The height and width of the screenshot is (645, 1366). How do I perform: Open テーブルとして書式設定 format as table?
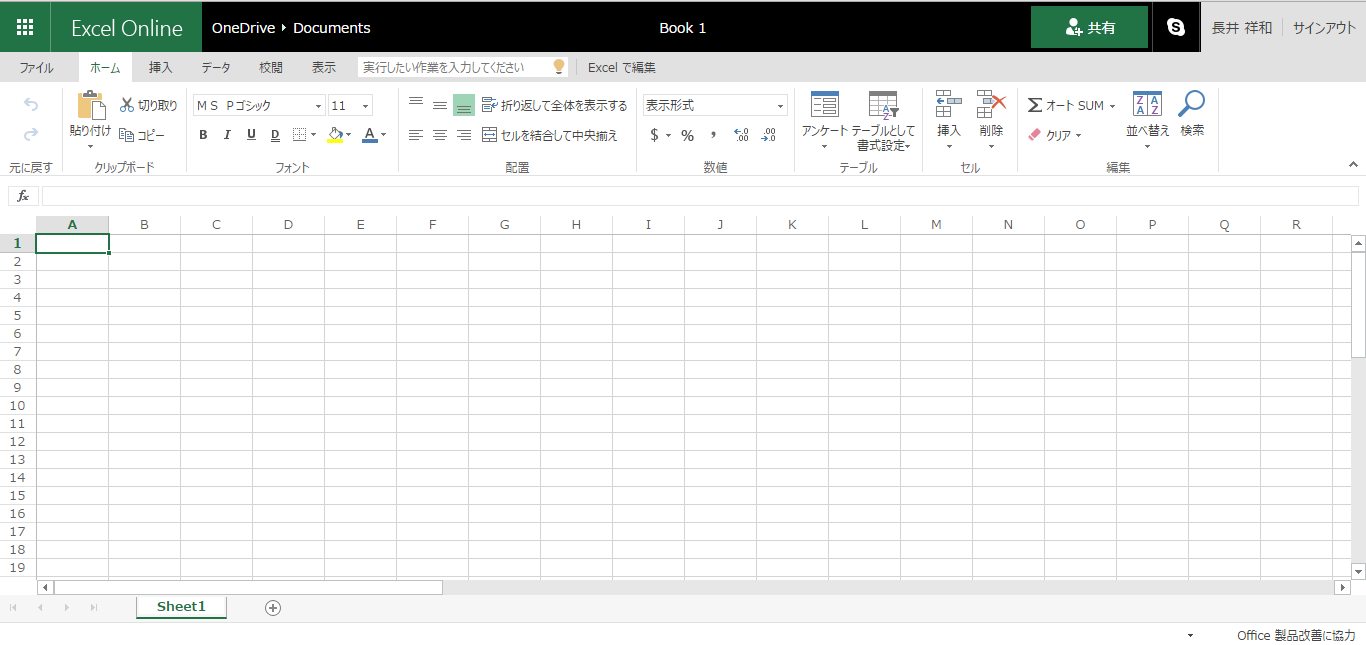(x=883, y=121)
